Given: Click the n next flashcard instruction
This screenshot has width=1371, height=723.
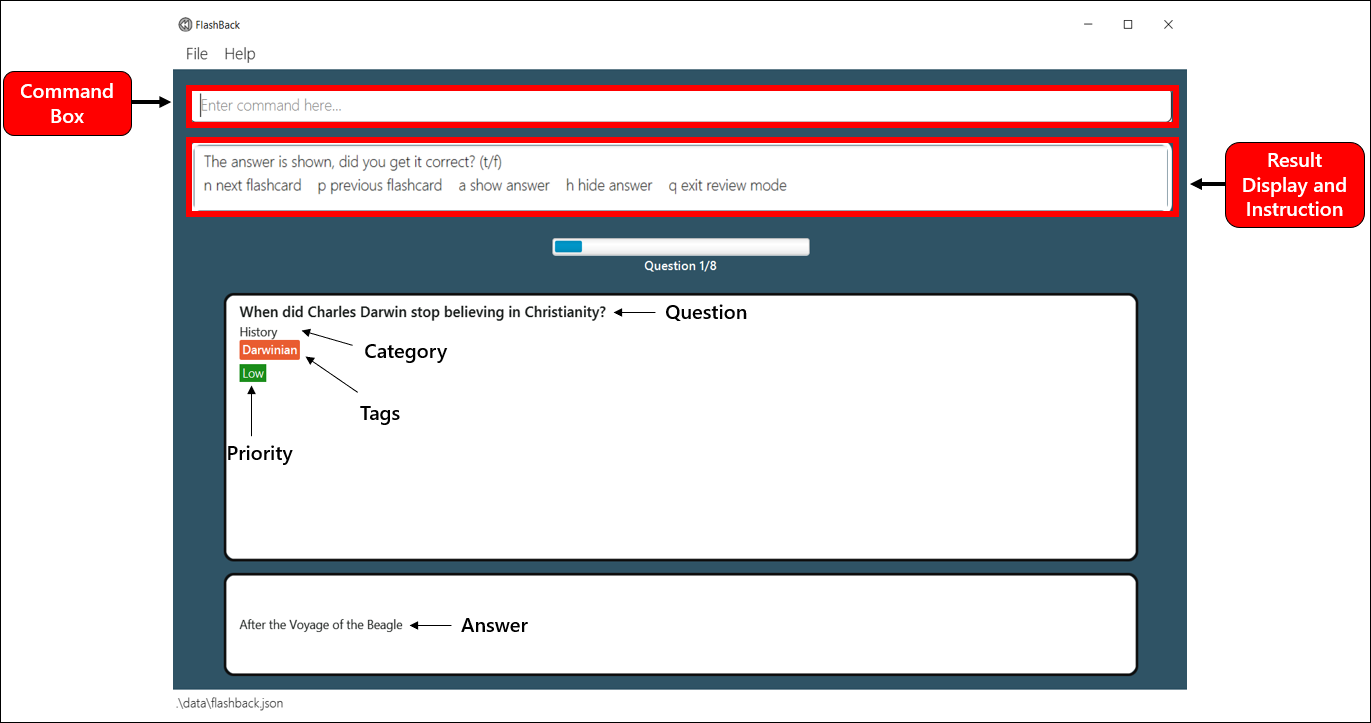Looking at the screenshot, I should coord(251,185).
